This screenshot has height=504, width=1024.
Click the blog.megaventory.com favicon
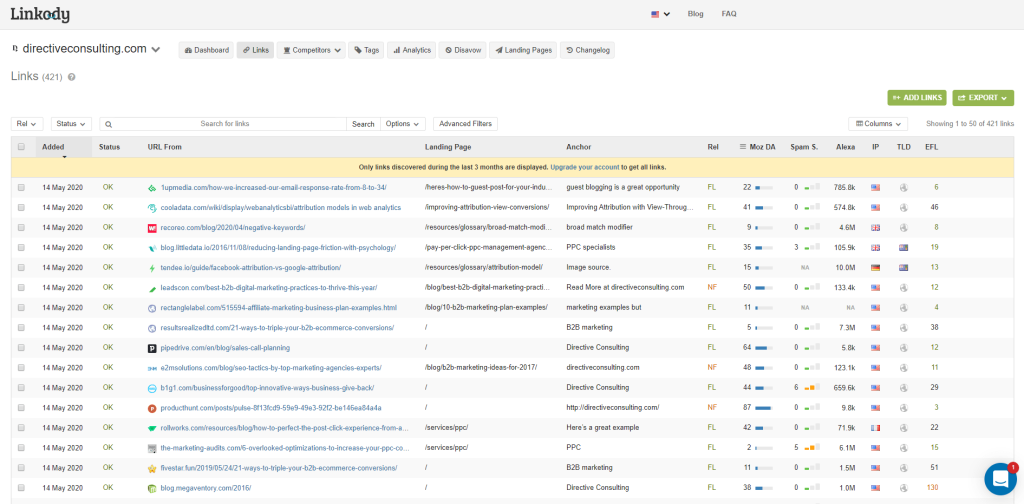click(x=152, y=488)
